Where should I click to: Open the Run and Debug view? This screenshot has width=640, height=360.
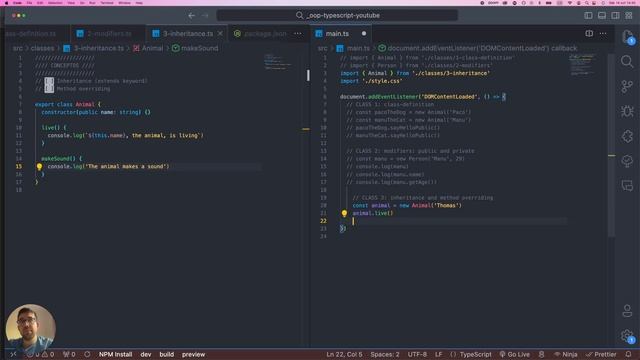(627, 111)
